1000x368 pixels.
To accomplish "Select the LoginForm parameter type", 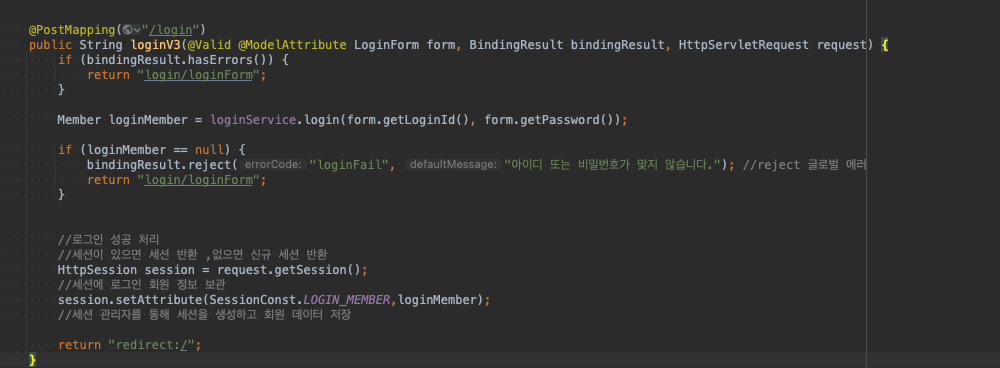I will 386,45.
